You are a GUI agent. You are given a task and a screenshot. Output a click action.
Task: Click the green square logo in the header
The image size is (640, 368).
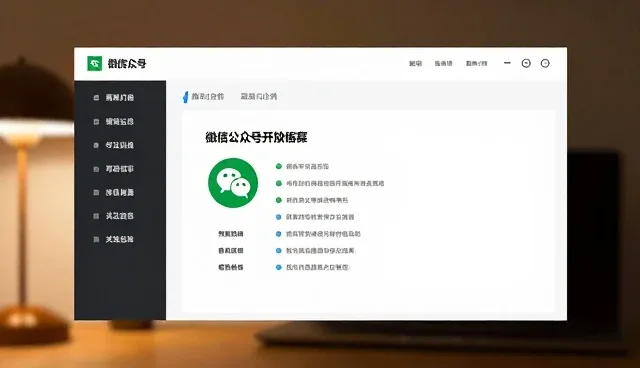[95, 63]
